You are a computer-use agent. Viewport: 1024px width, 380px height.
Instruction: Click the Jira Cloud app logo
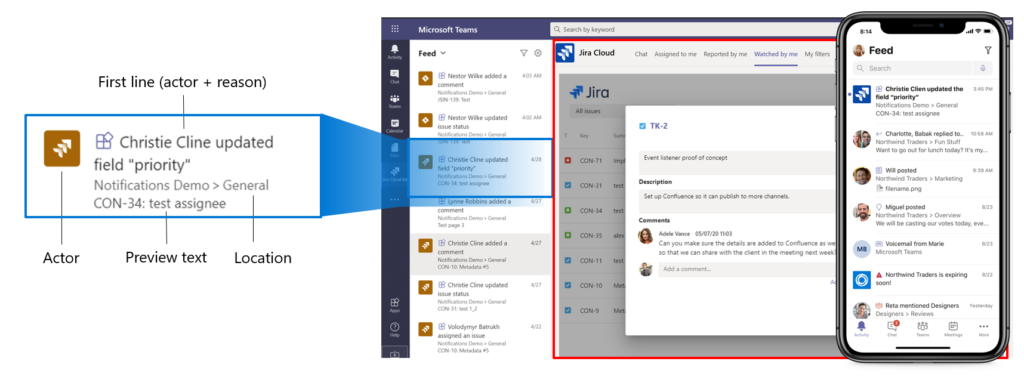(565, 54)
